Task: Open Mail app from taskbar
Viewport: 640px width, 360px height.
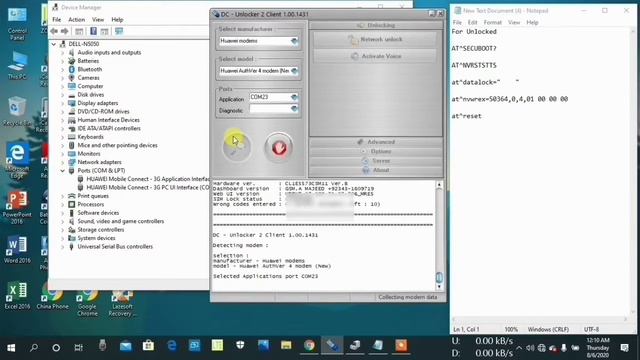Action: tap(126, 347)
